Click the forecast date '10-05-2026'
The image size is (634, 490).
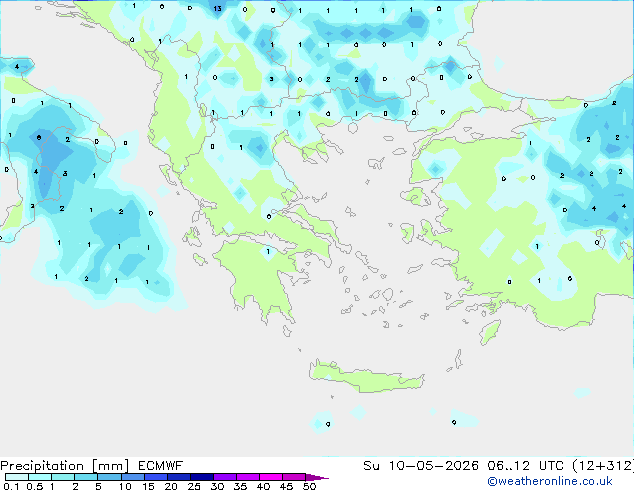coord(434,466)
